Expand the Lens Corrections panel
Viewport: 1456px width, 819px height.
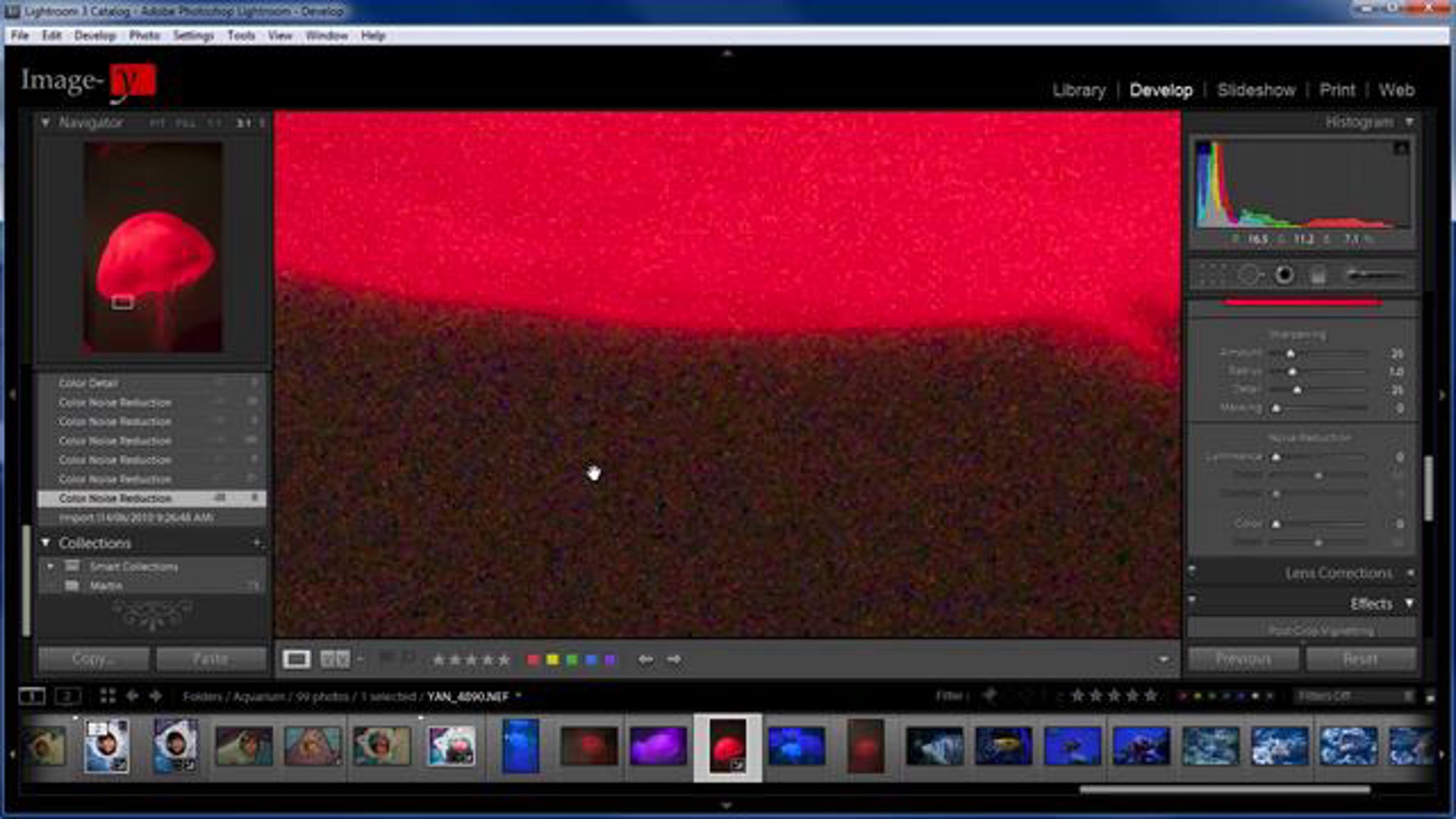(1410, 573)
